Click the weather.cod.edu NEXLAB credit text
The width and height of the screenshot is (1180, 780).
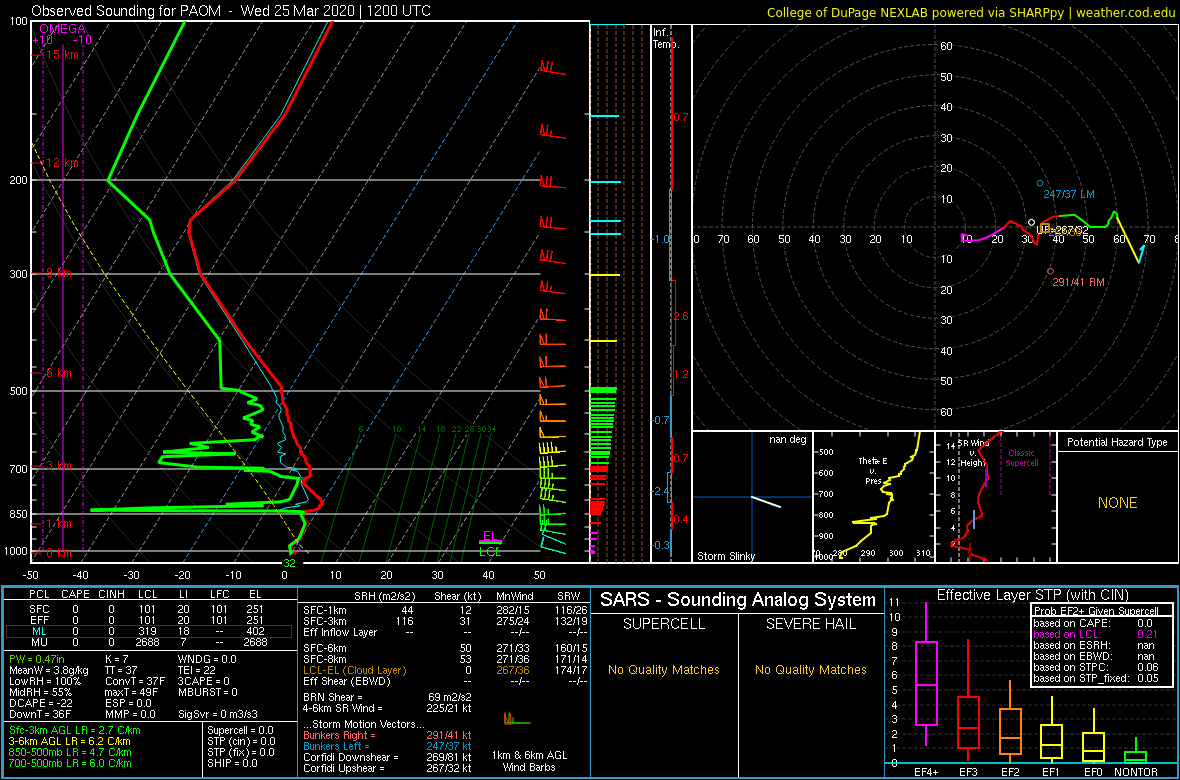[972, 12]
